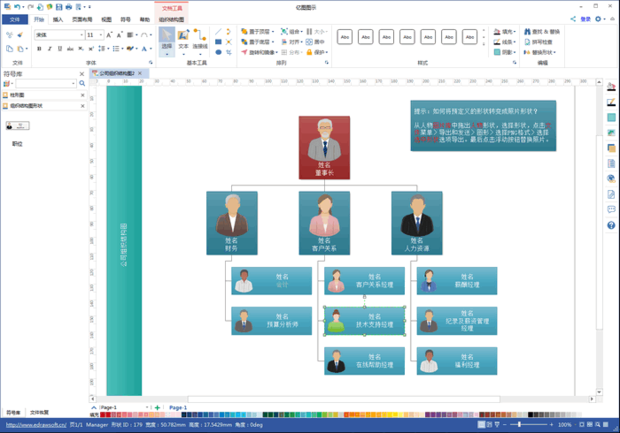Click the Undo arrow in quick toolbar
620x433 pixels.
pyautogui.click(x=17, y=7)
